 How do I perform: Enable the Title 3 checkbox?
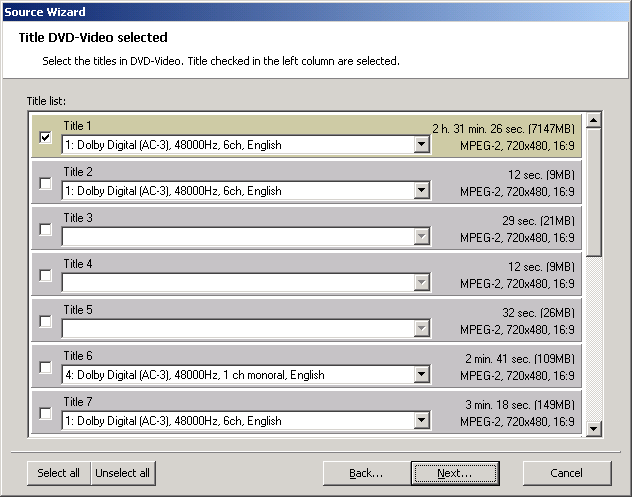point(45,229)
